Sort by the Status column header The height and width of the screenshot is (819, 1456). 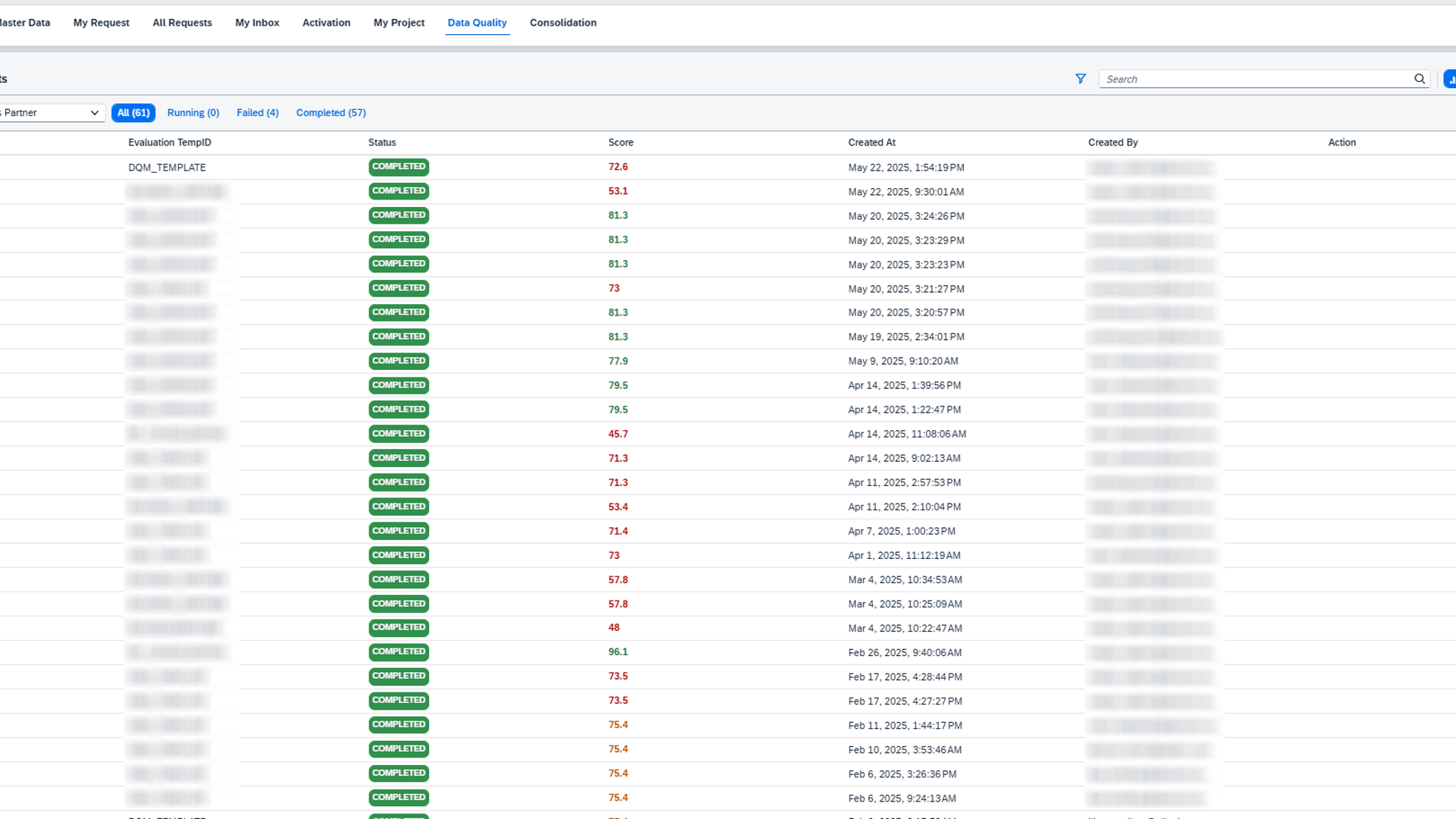pyautogui.click(x=382, y=143)
